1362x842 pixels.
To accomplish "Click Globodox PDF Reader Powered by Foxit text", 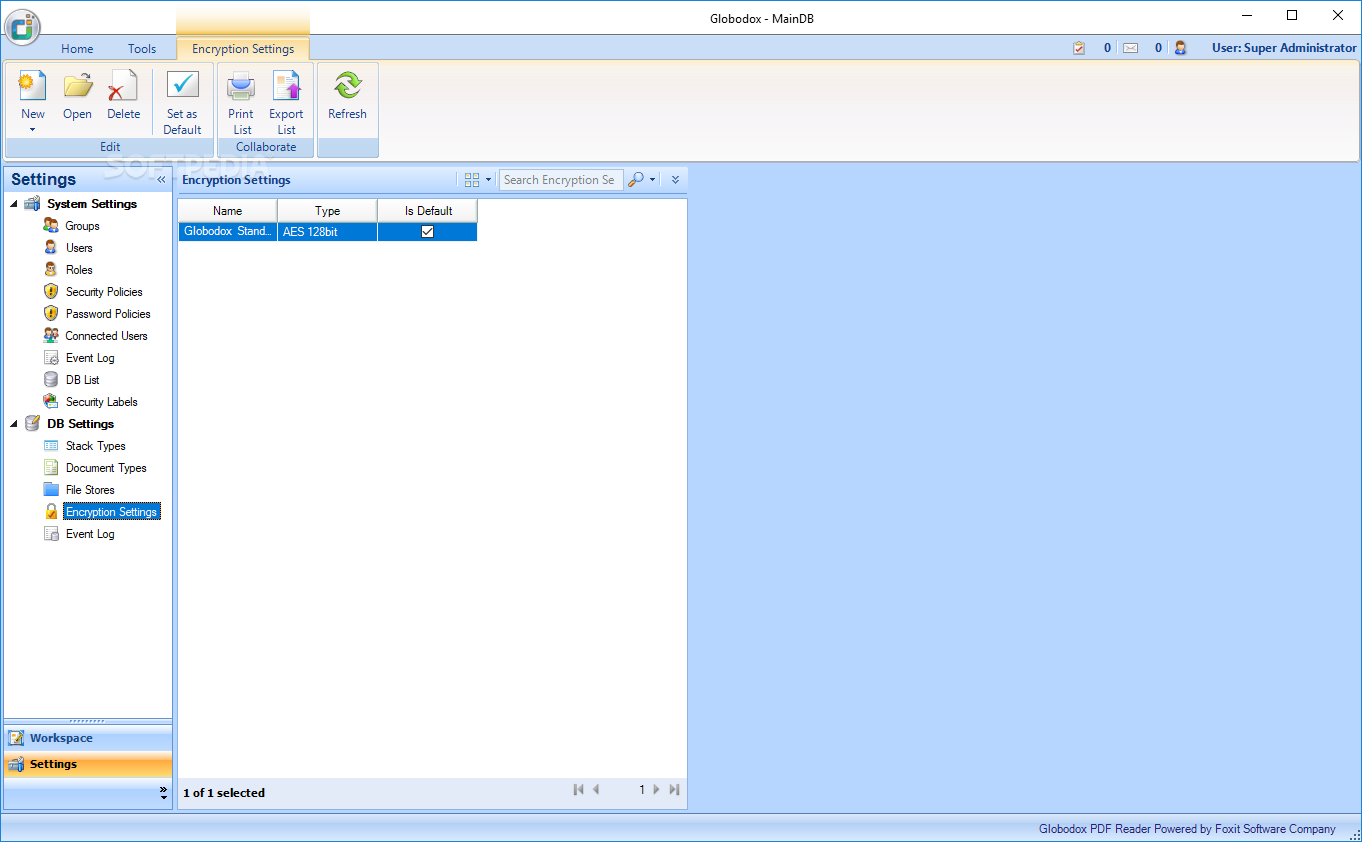I will 1187,829.
